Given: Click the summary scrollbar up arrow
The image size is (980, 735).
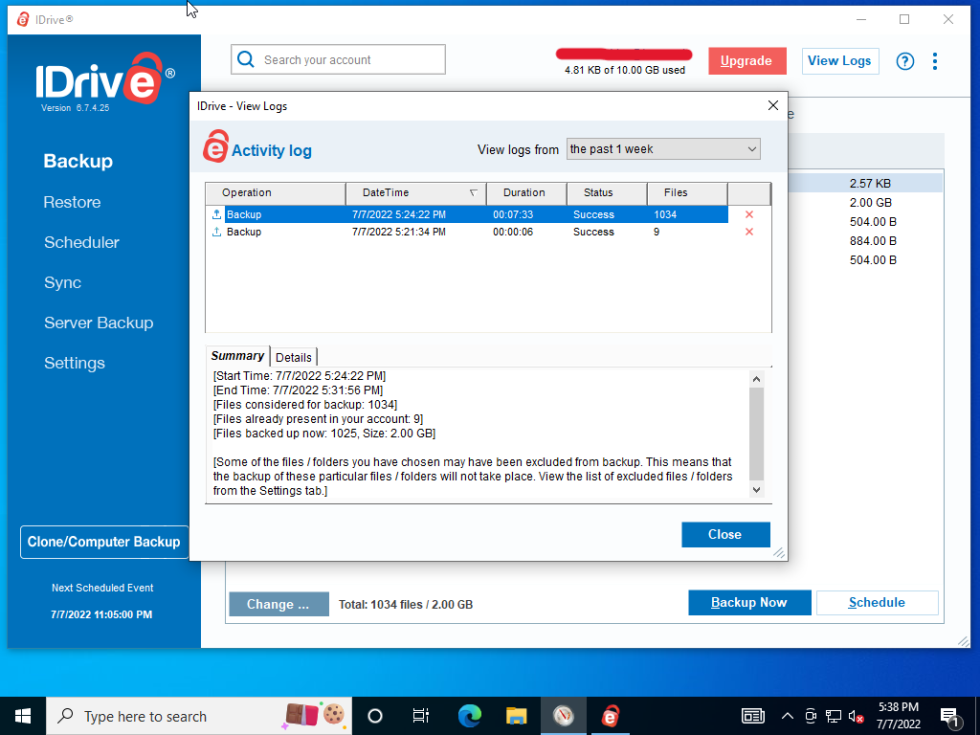Looking at the screenshot, I should tap(756, 379).
